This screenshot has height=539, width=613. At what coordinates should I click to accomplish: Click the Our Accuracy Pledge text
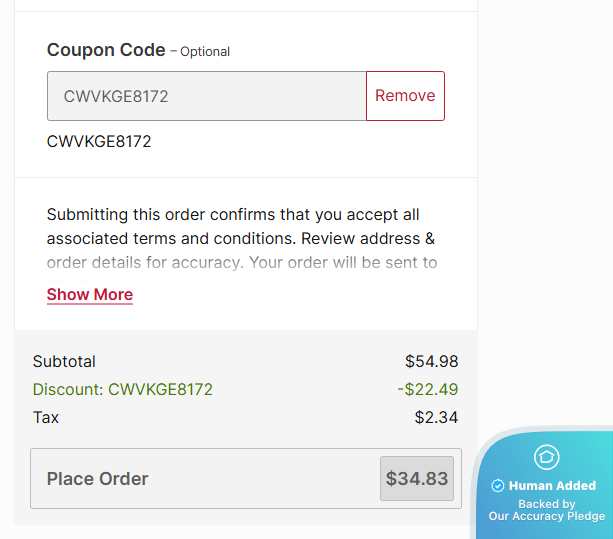(x=547, y=516)
